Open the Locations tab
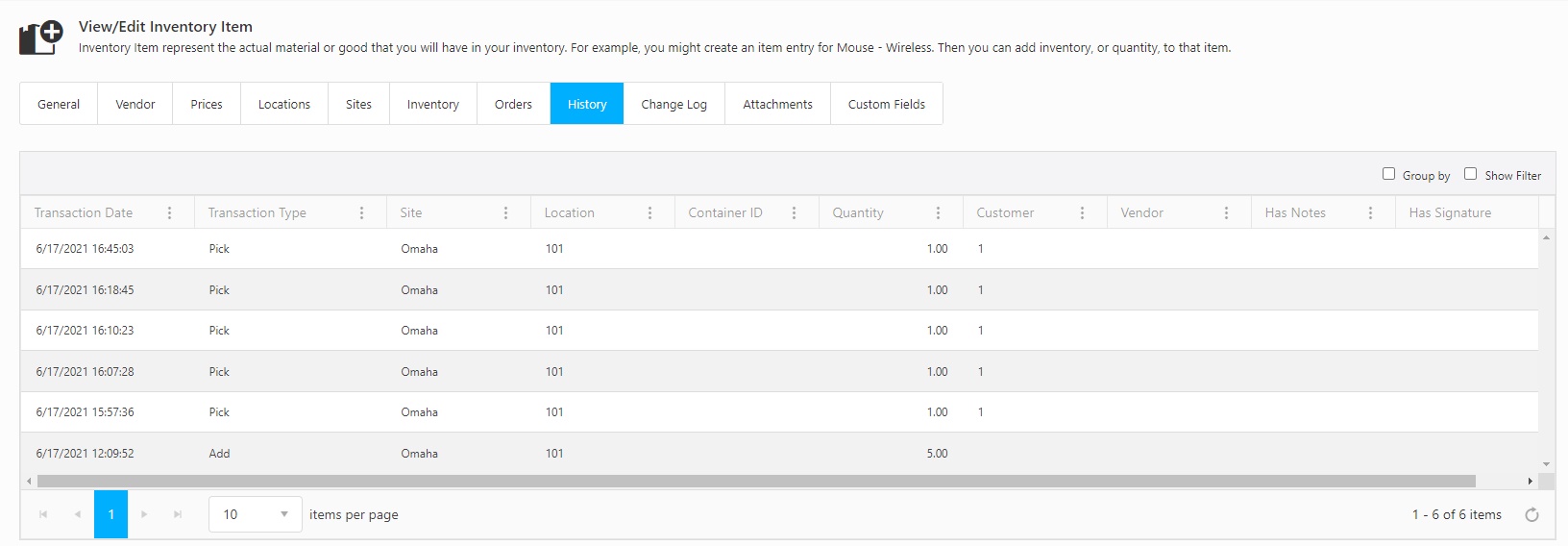 (283, 104)
